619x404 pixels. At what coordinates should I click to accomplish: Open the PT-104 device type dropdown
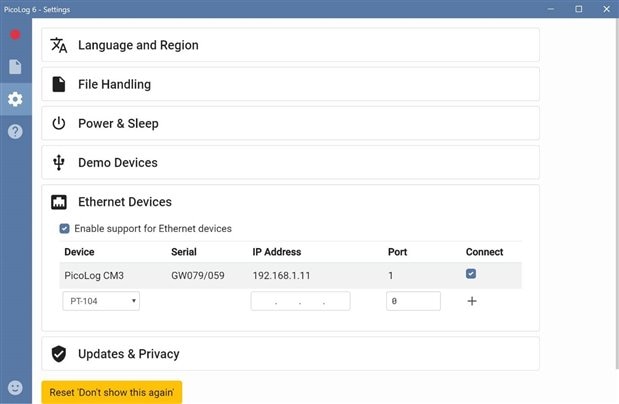click(101, 301)
